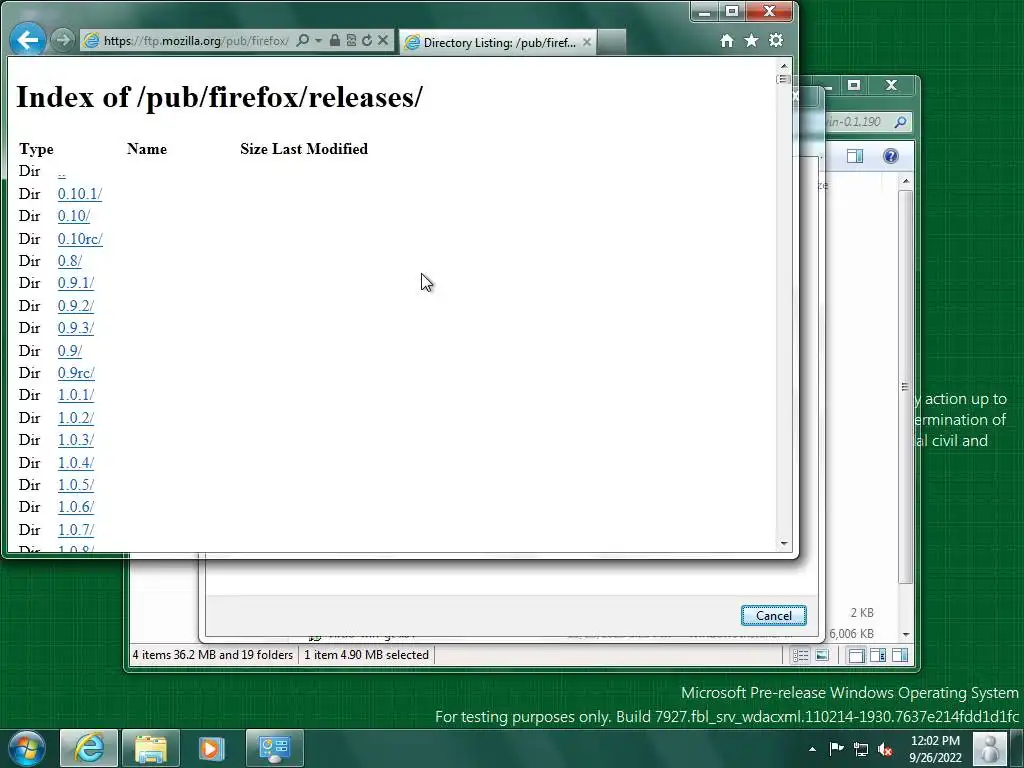Viewport: 1024px width, 768px height.
Task: Open Help with the Explorer question-mark icon
Action: (891, 156)
